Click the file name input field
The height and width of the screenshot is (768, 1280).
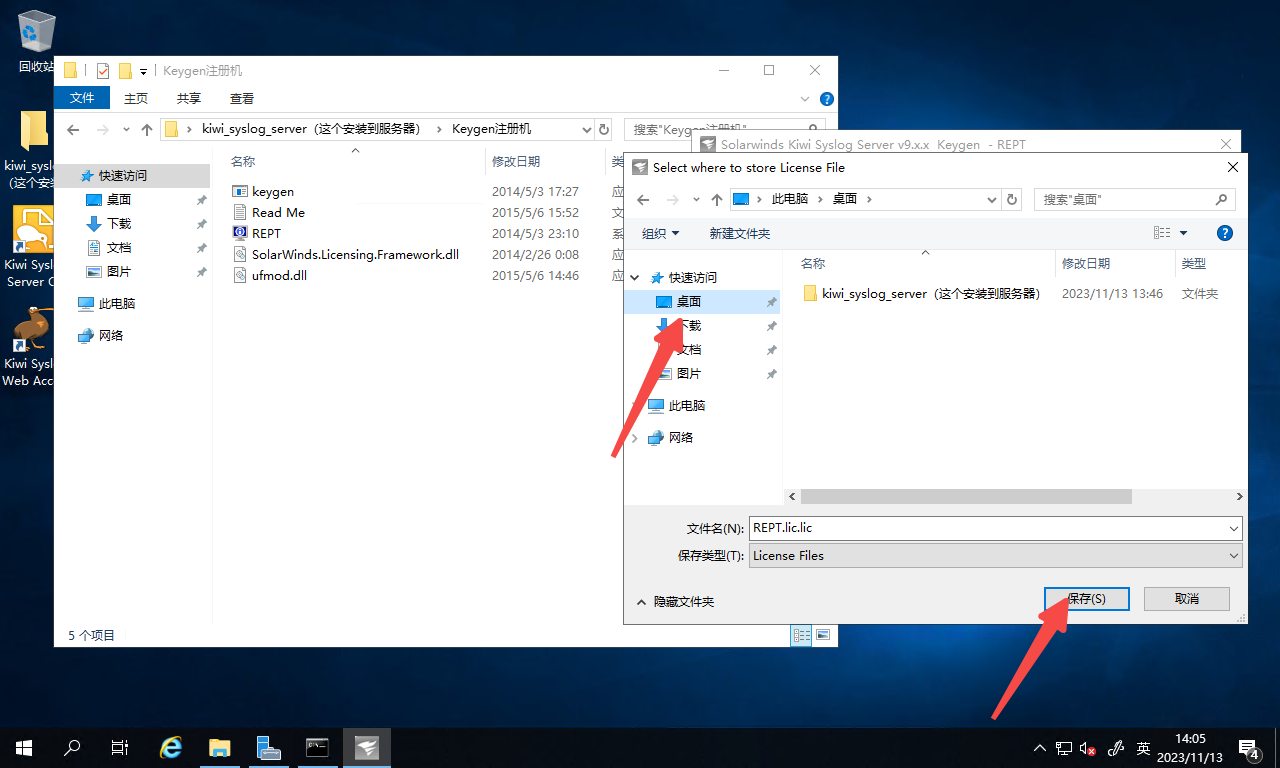[x=987, y=528]
